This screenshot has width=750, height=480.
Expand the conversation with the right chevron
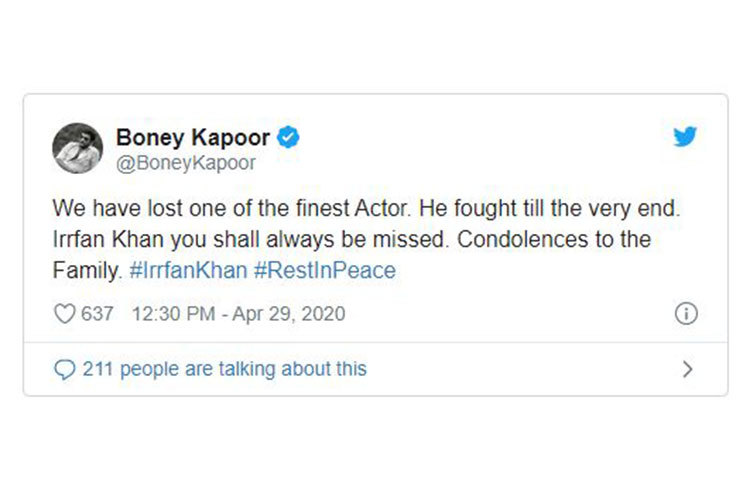(x=687, y=369)
